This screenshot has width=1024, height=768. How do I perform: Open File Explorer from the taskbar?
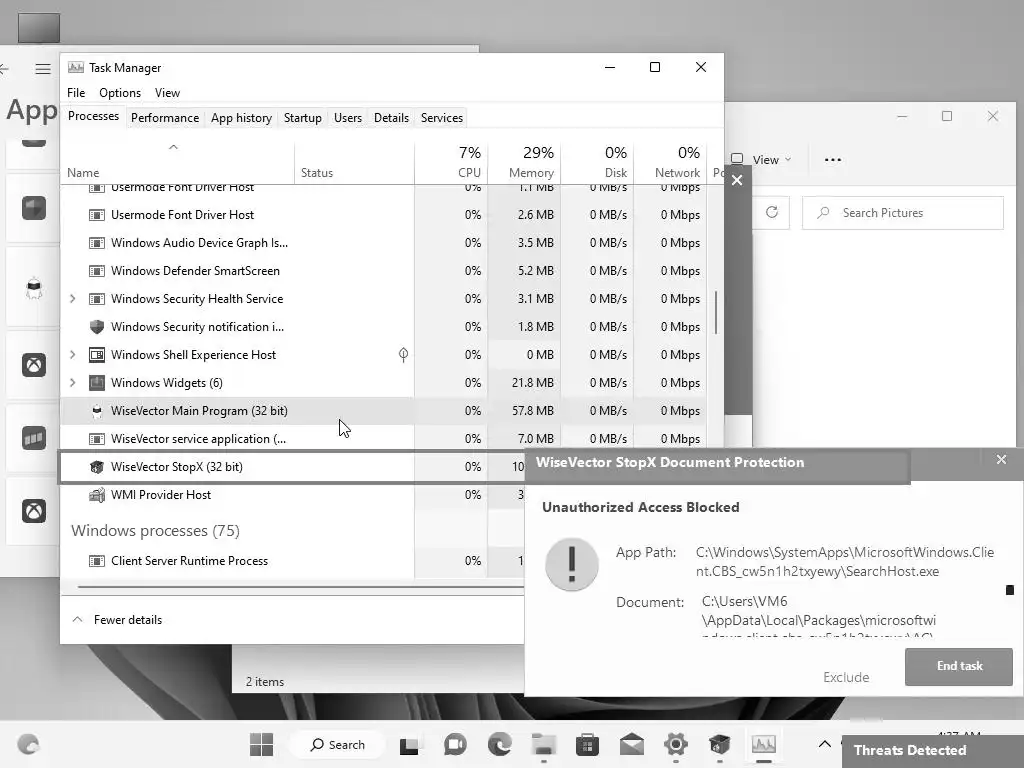pyautogui.click(x=543, y=744)
